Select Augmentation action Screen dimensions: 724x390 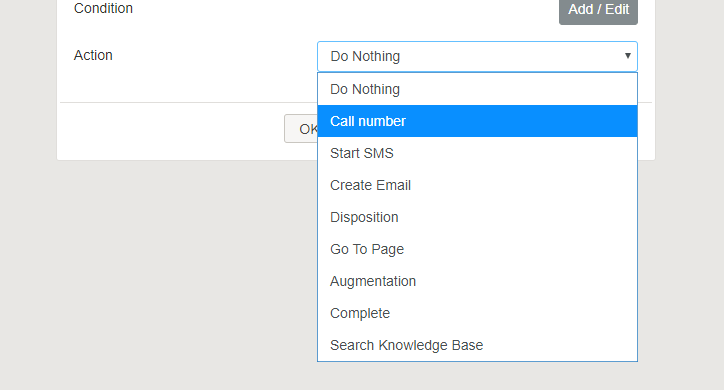[477, 281]
